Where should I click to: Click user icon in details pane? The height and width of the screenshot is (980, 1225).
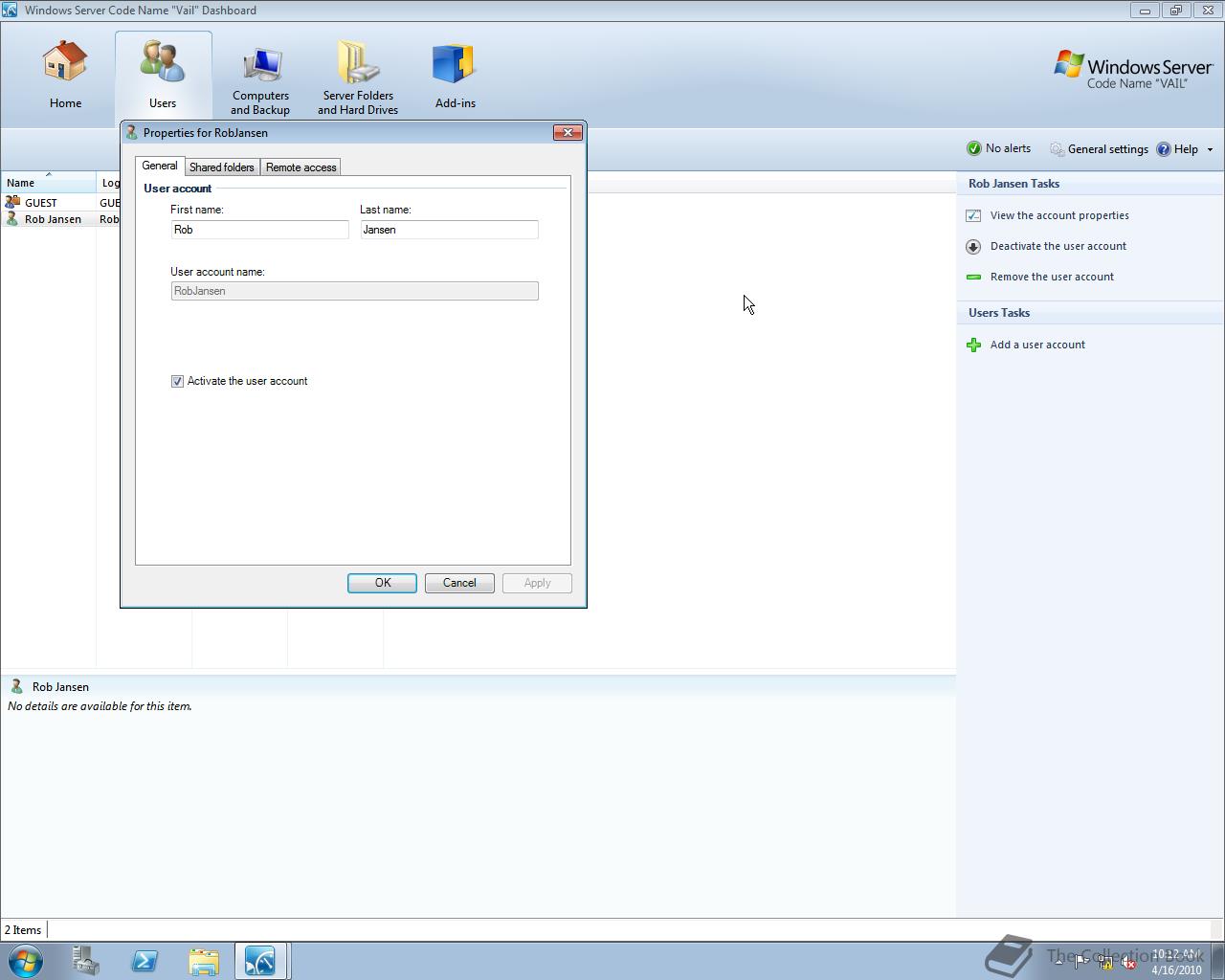click(x=16, y=686)
